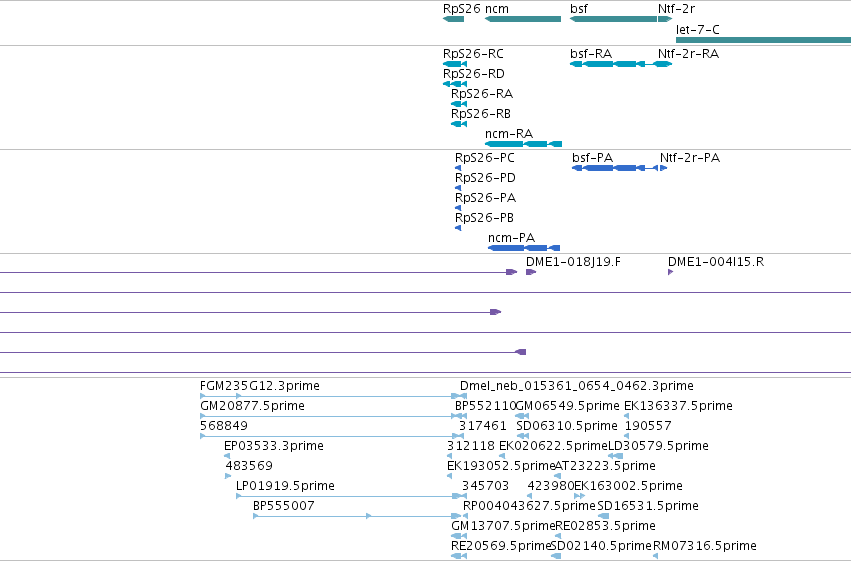The height and width of the screenshot is (561, 851).
Task: Click the BP552110 feature label
Action: click(485, 406)
